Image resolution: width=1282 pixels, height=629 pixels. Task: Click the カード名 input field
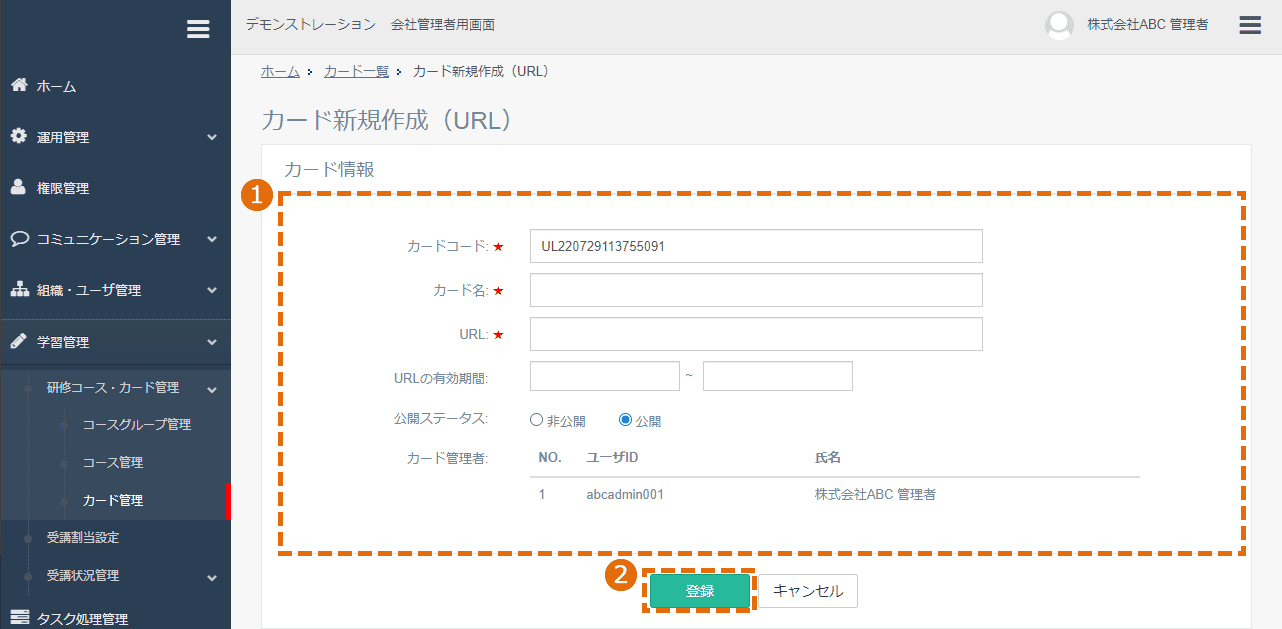pos(756,290)
